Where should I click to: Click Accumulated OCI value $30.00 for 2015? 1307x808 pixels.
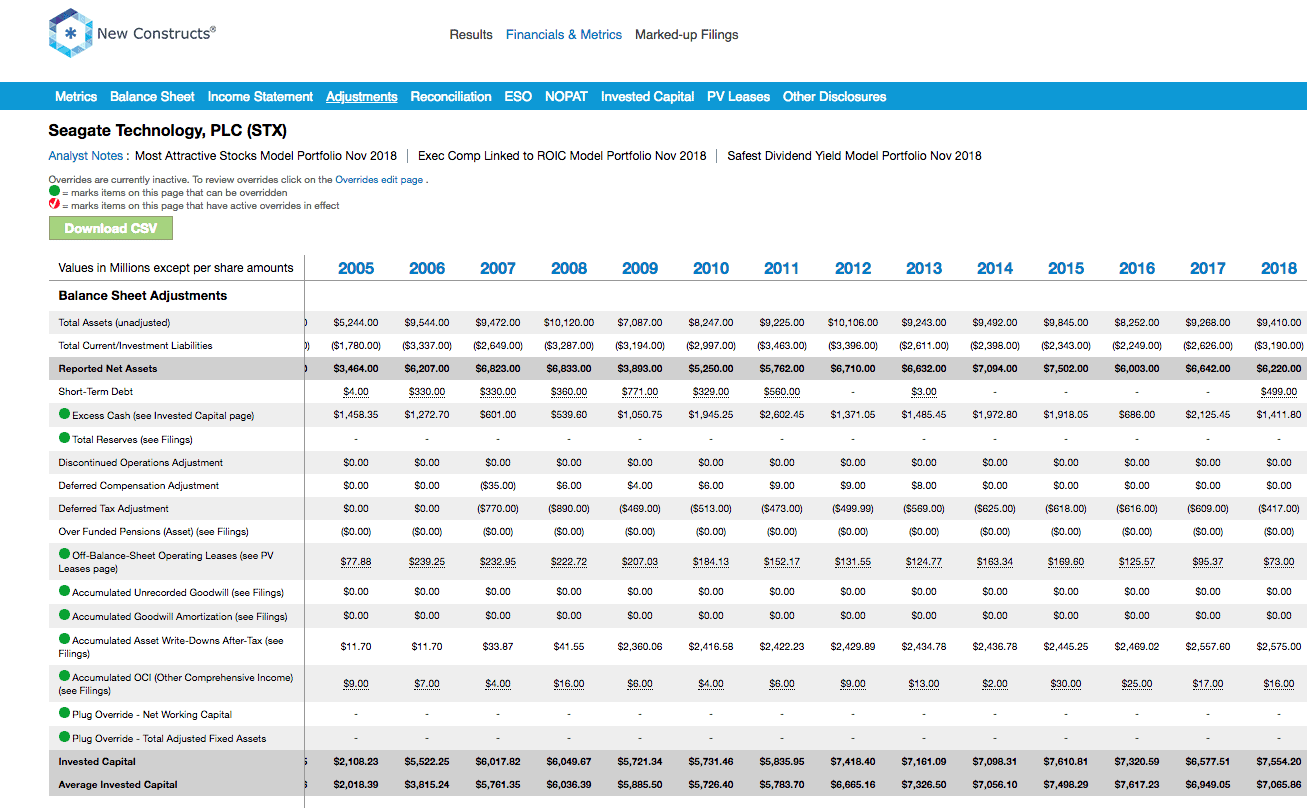(1066, 684)
